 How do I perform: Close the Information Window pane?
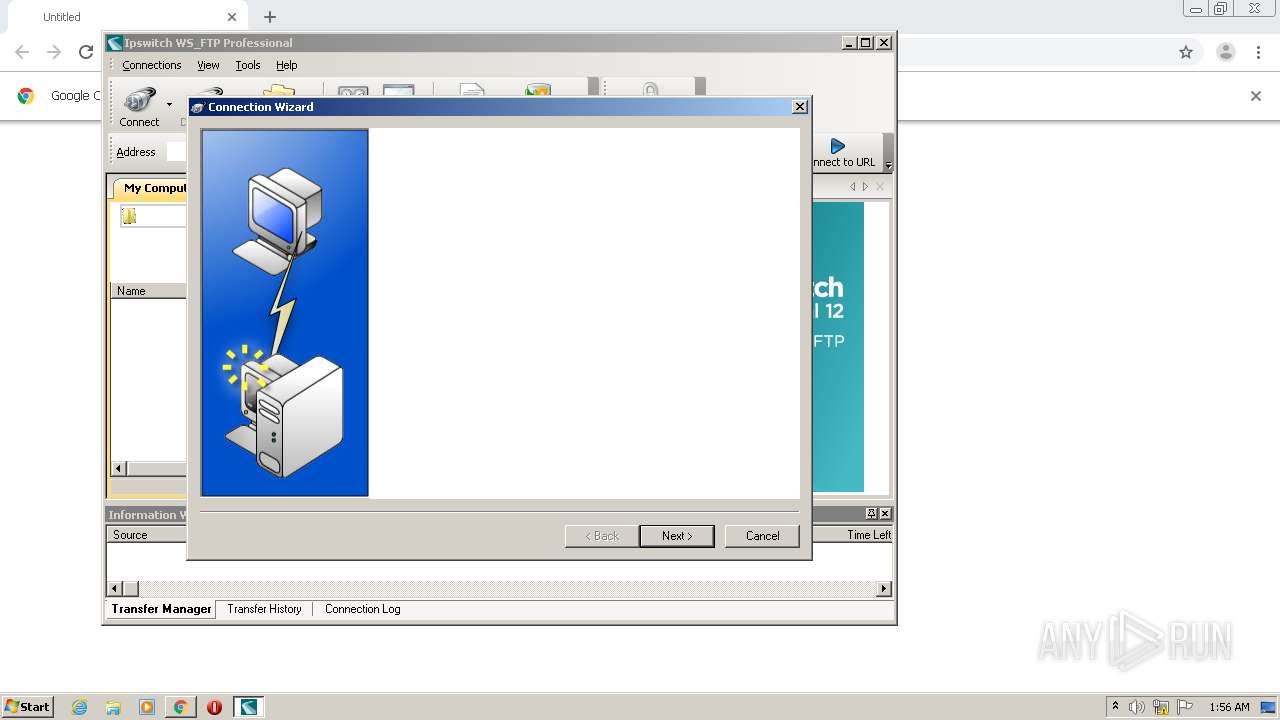click(x=884, y=513)
